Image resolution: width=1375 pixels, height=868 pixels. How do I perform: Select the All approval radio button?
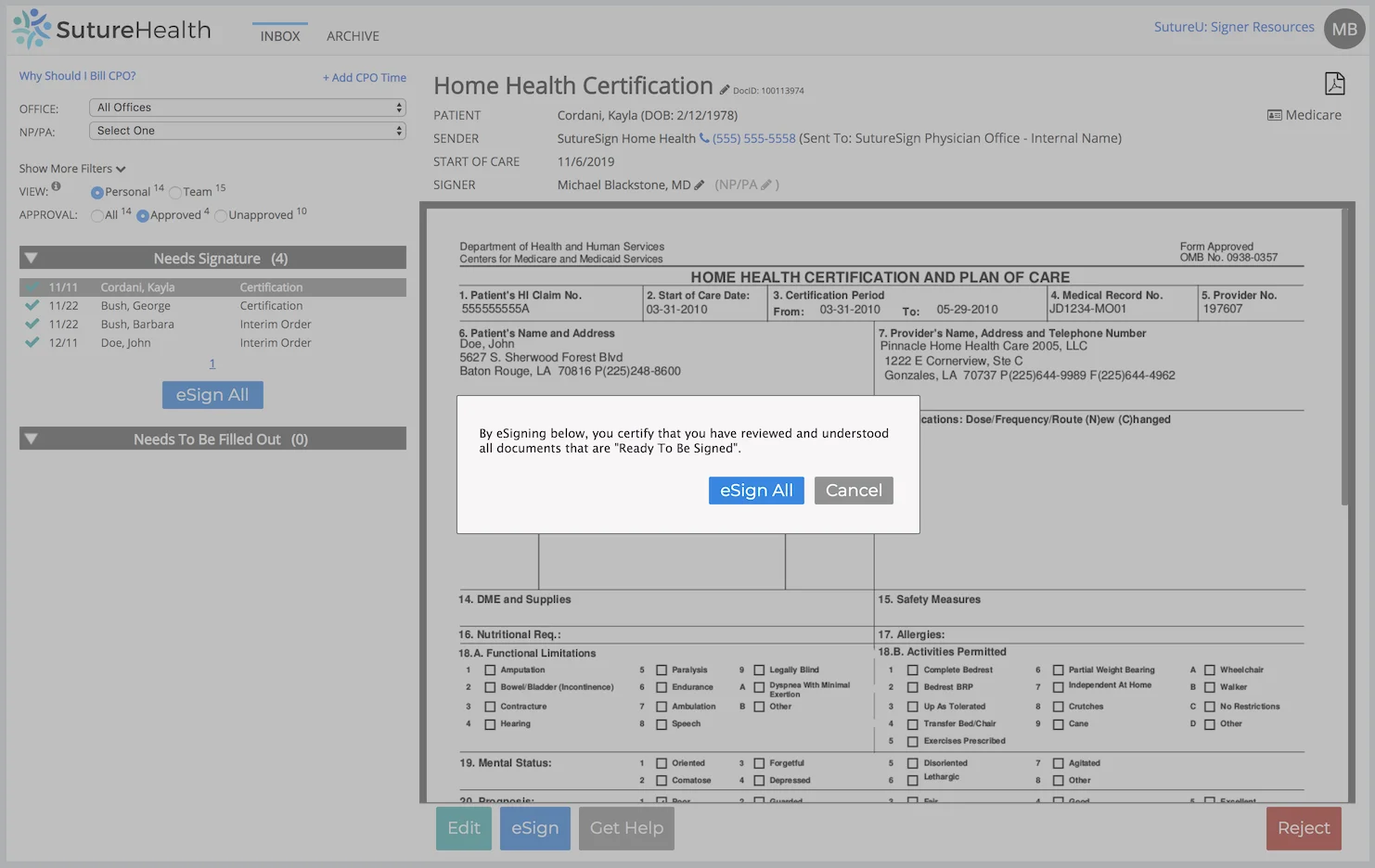tap(97, 216)
